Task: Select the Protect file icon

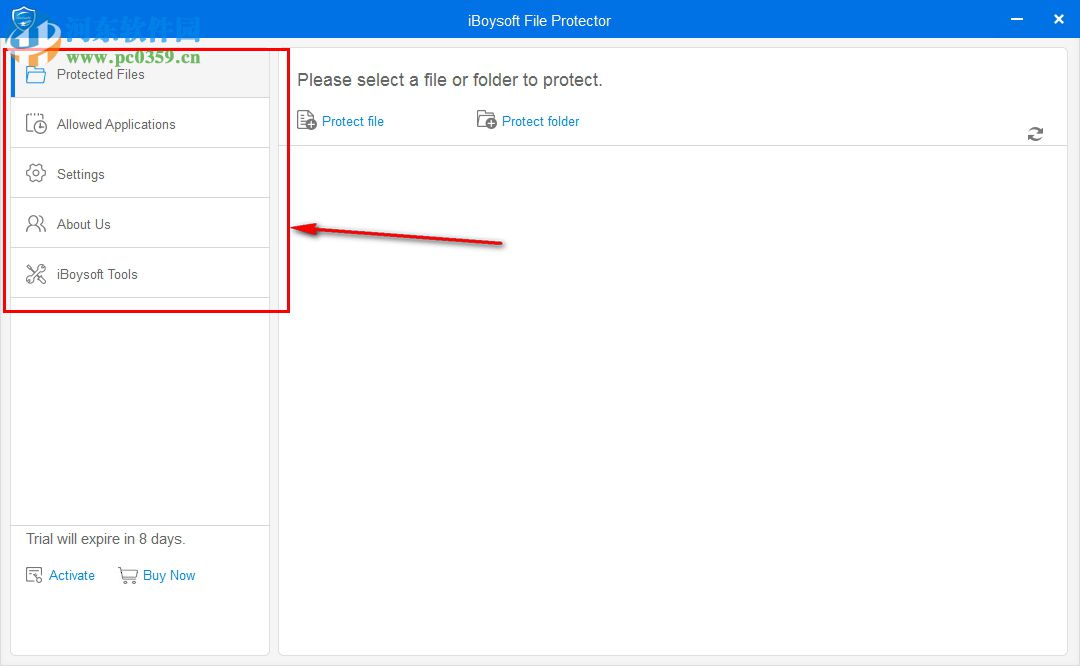Action: coord(304,120)
